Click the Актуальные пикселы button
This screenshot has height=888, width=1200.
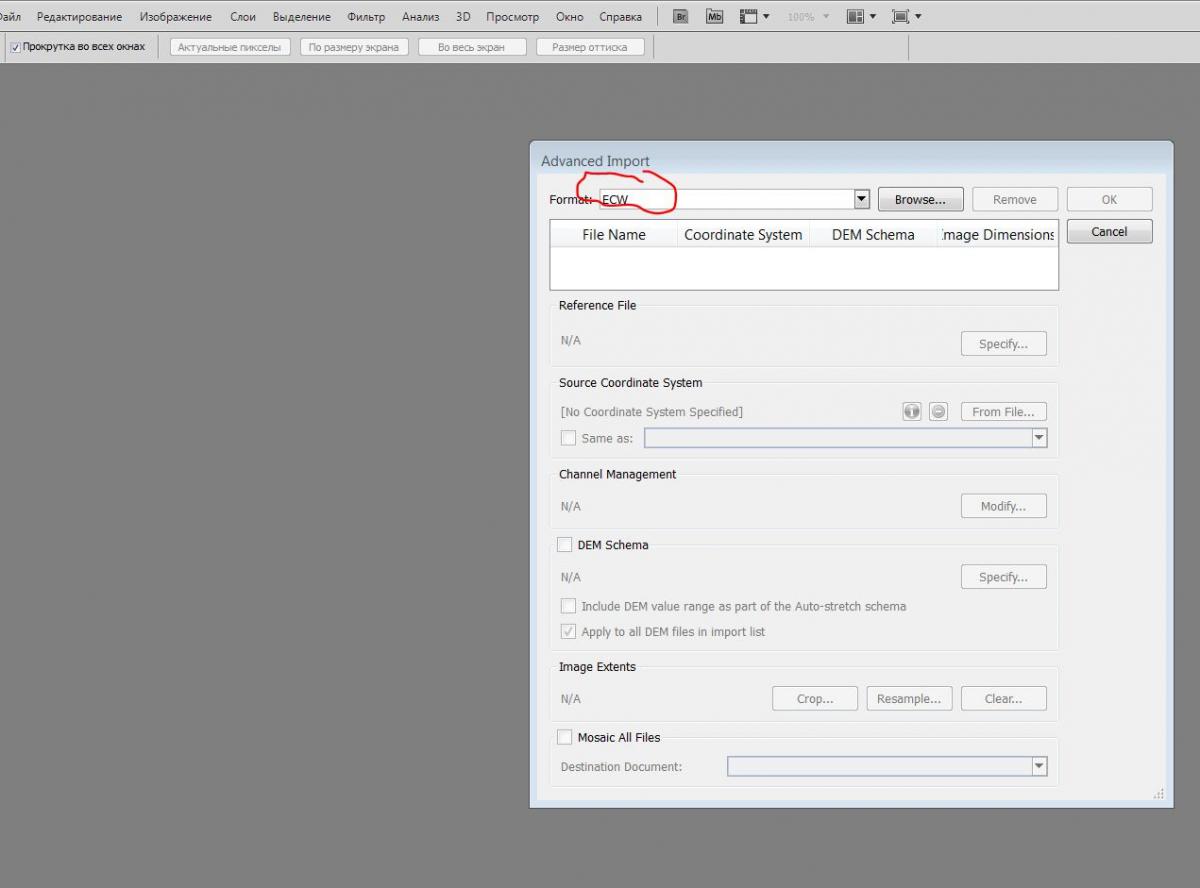tap(230, 47)
